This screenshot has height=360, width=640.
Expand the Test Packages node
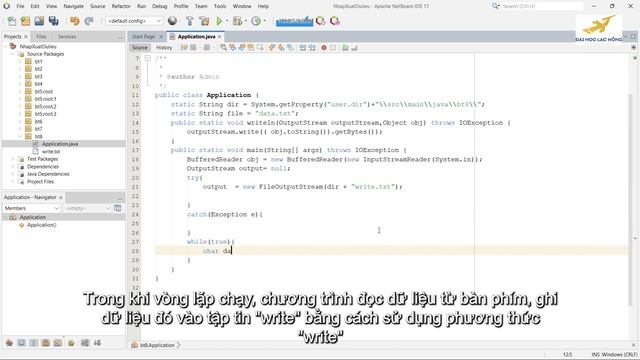point(13,159)
